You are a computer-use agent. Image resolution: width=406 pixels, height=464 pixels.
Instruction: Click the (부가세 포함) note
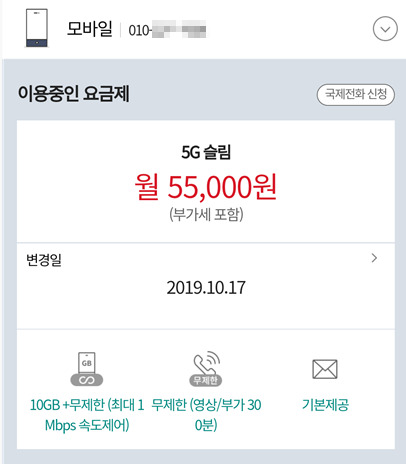click(206, 215)
